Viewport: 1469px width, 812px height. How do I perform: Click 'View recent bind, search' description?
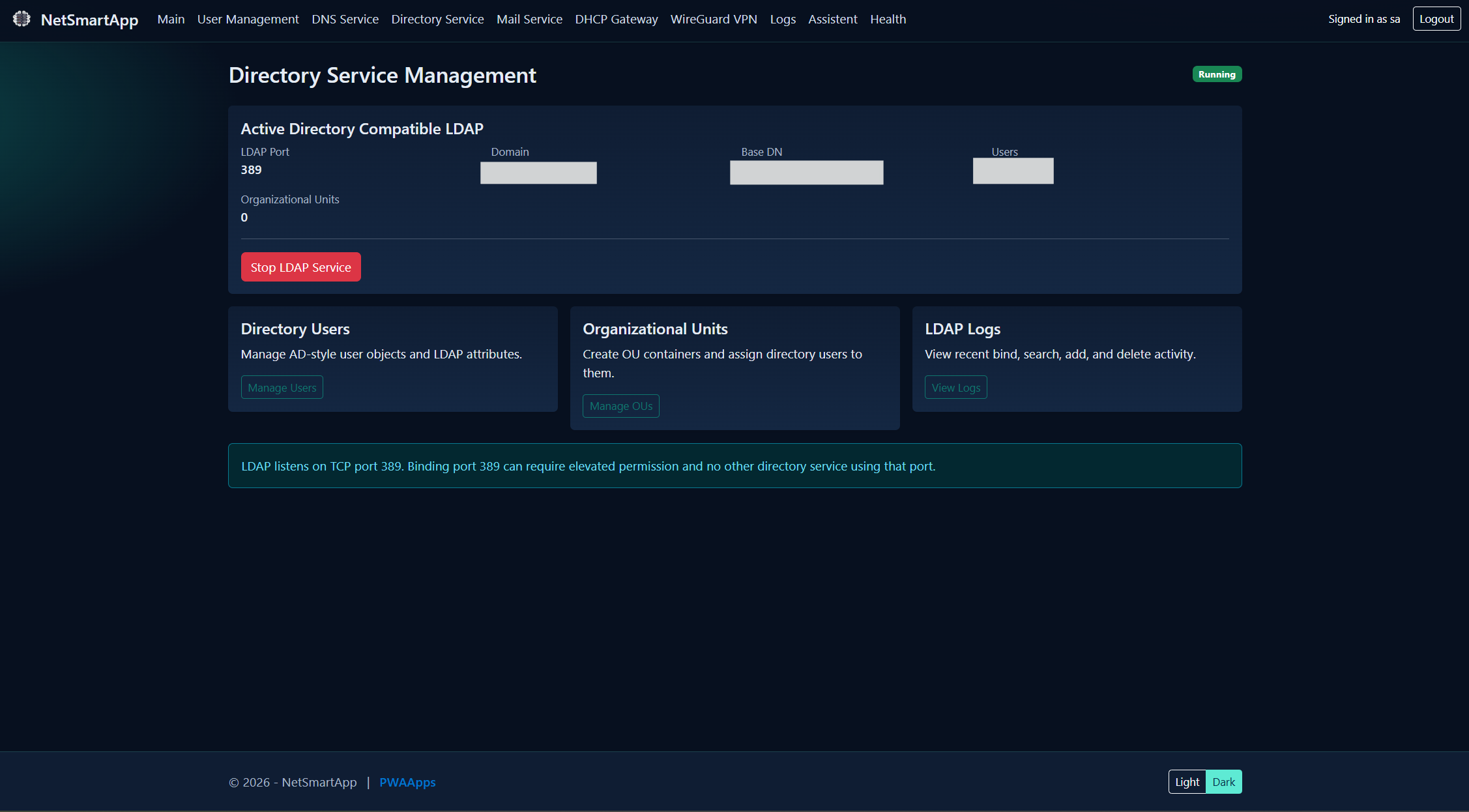1060,354
